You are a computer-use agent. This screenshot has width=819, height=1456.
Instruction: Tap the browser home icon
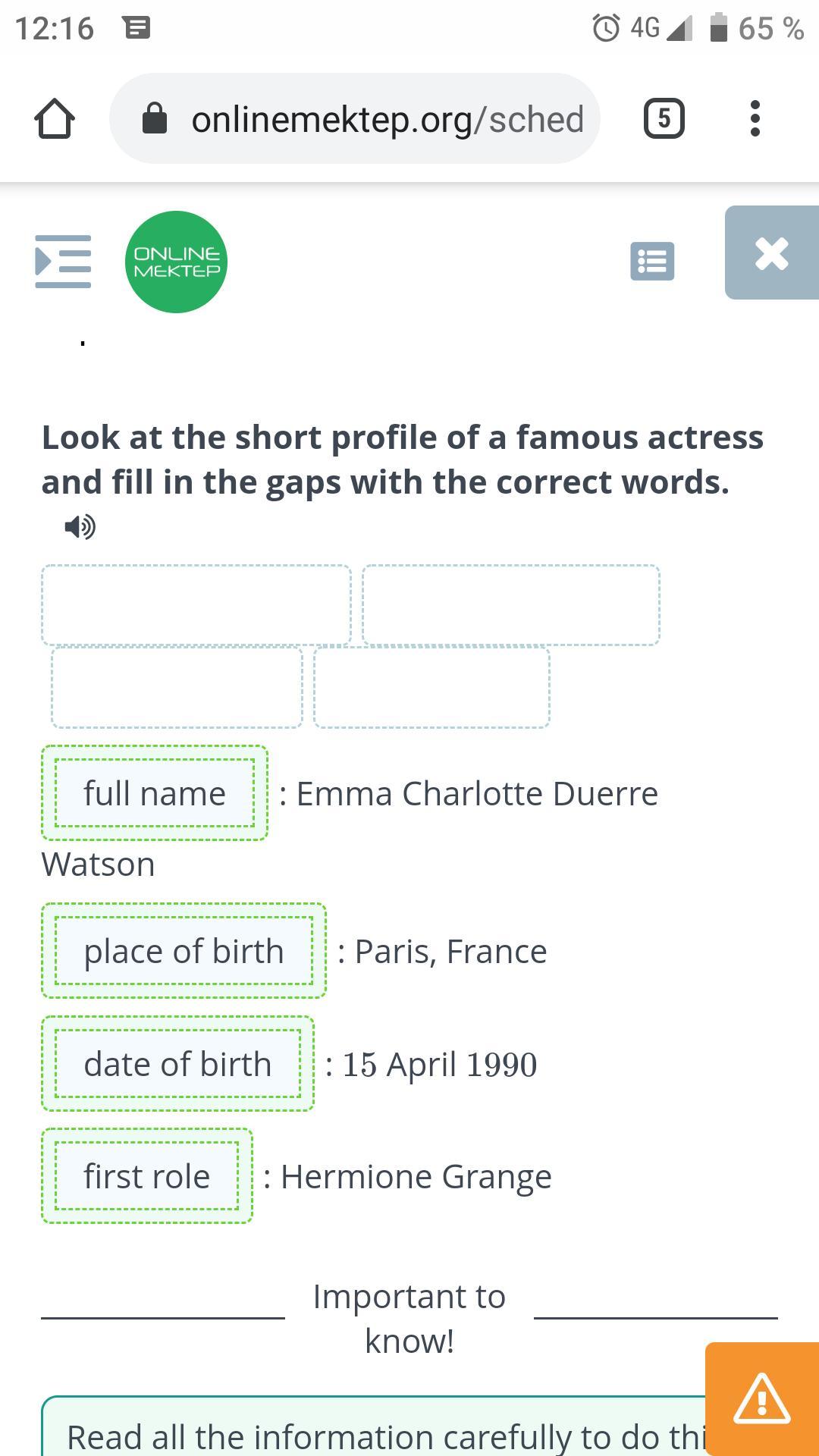coord(55,119)
